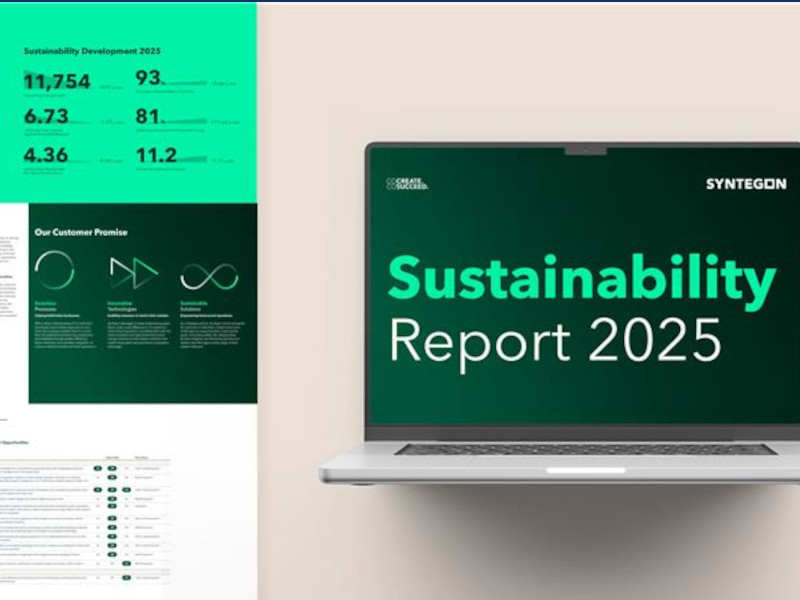Screen dimensions: 800x600
Task: Select the circle icon under Our Customer Promise
Action: pyautogui.click(x=55, y=270)
